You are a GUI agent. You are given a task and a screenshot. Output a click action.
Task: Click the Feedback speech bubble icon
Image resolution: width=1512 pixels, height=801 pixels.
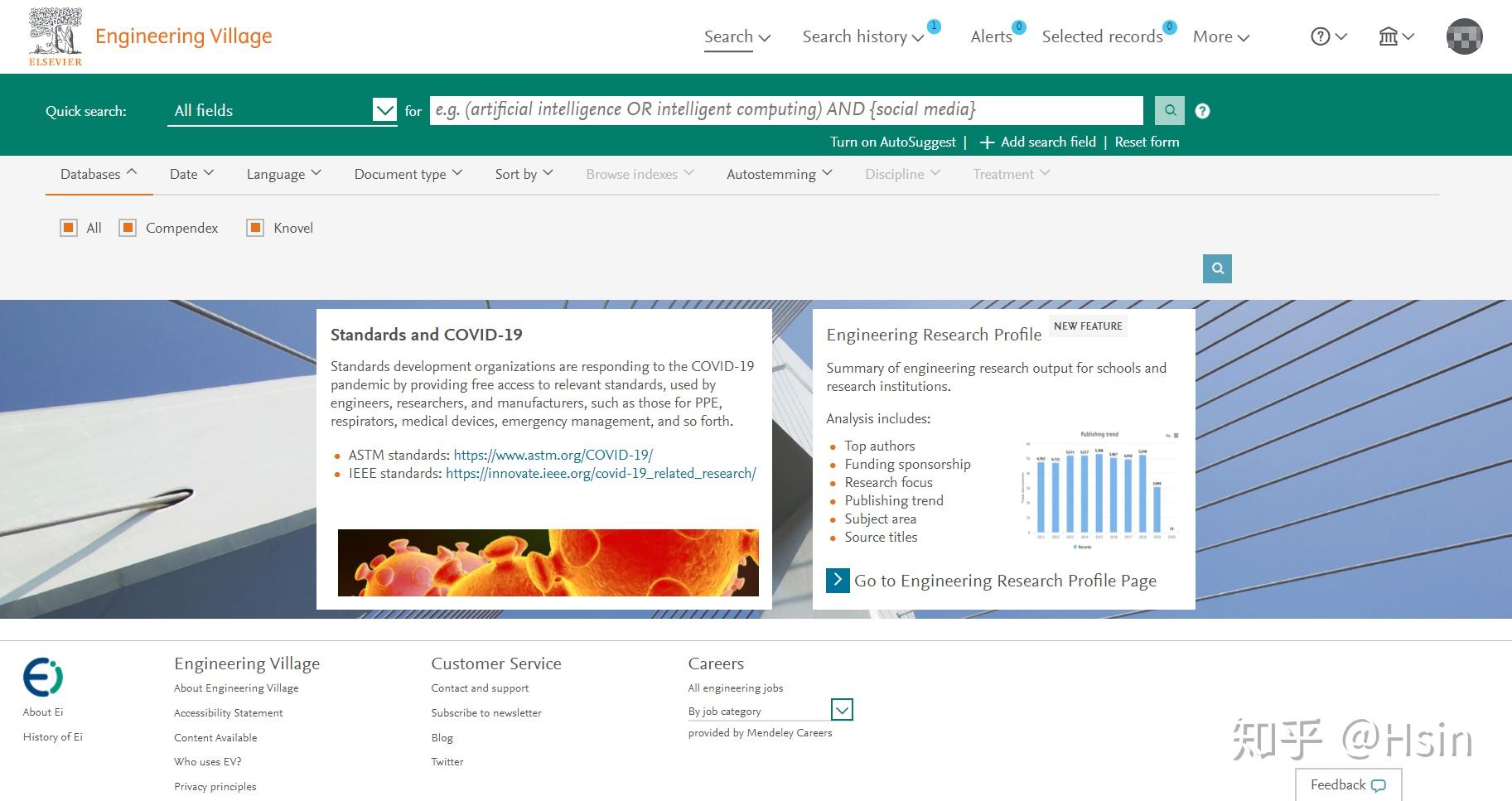coord(1379,785)
